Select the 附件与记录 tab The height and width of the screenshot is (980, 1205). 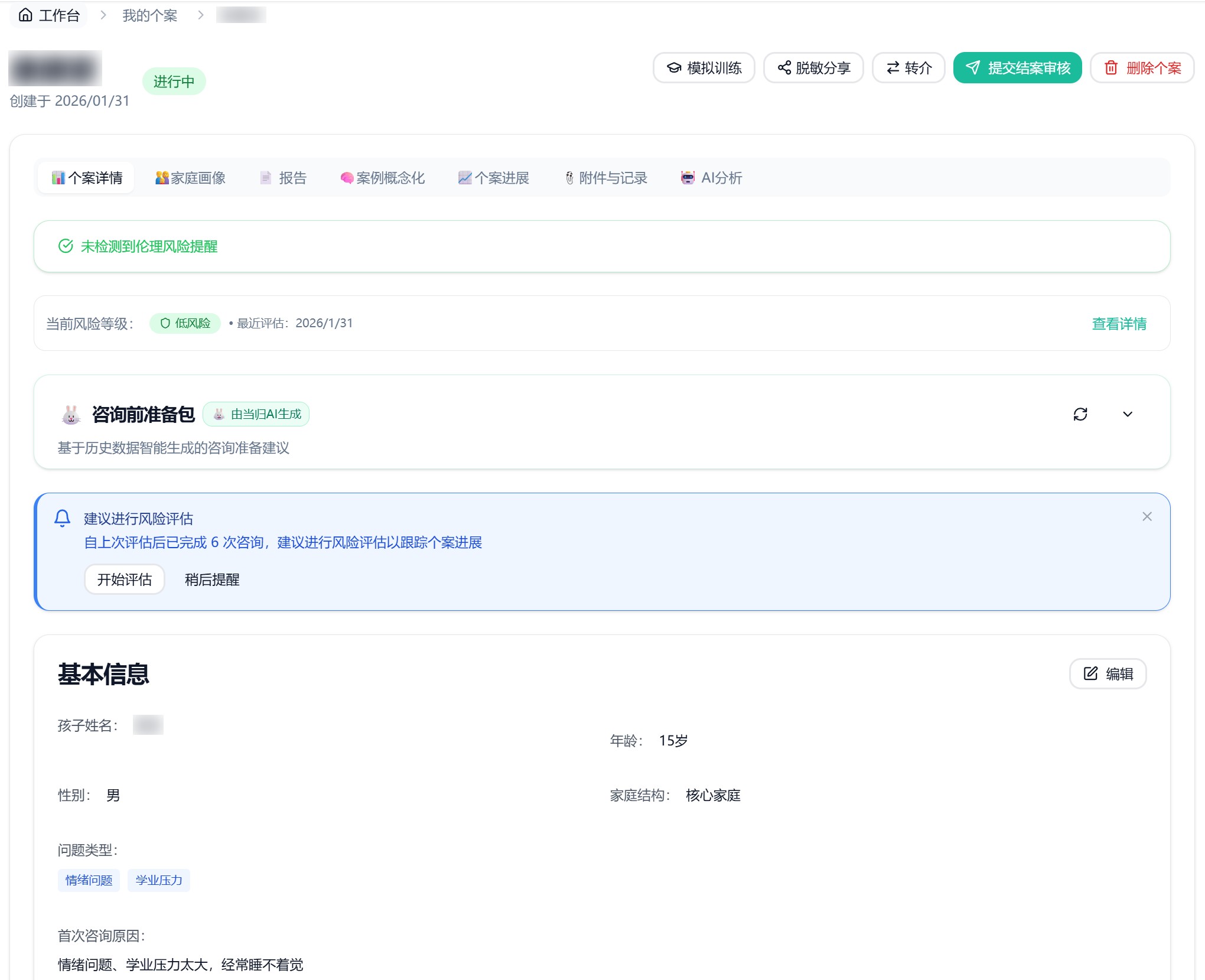click(x=605, y=178)
